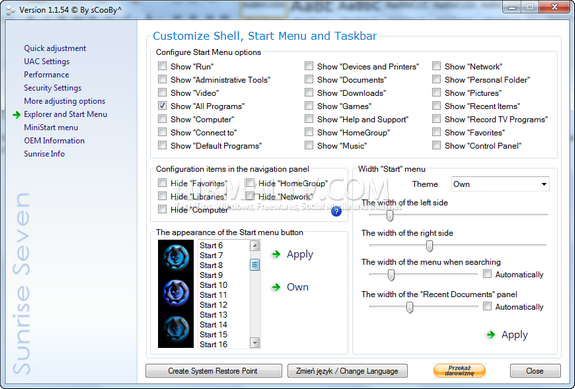Enable Show "Run" checkbox
The image size is (575, 389).
pos(162,66)
